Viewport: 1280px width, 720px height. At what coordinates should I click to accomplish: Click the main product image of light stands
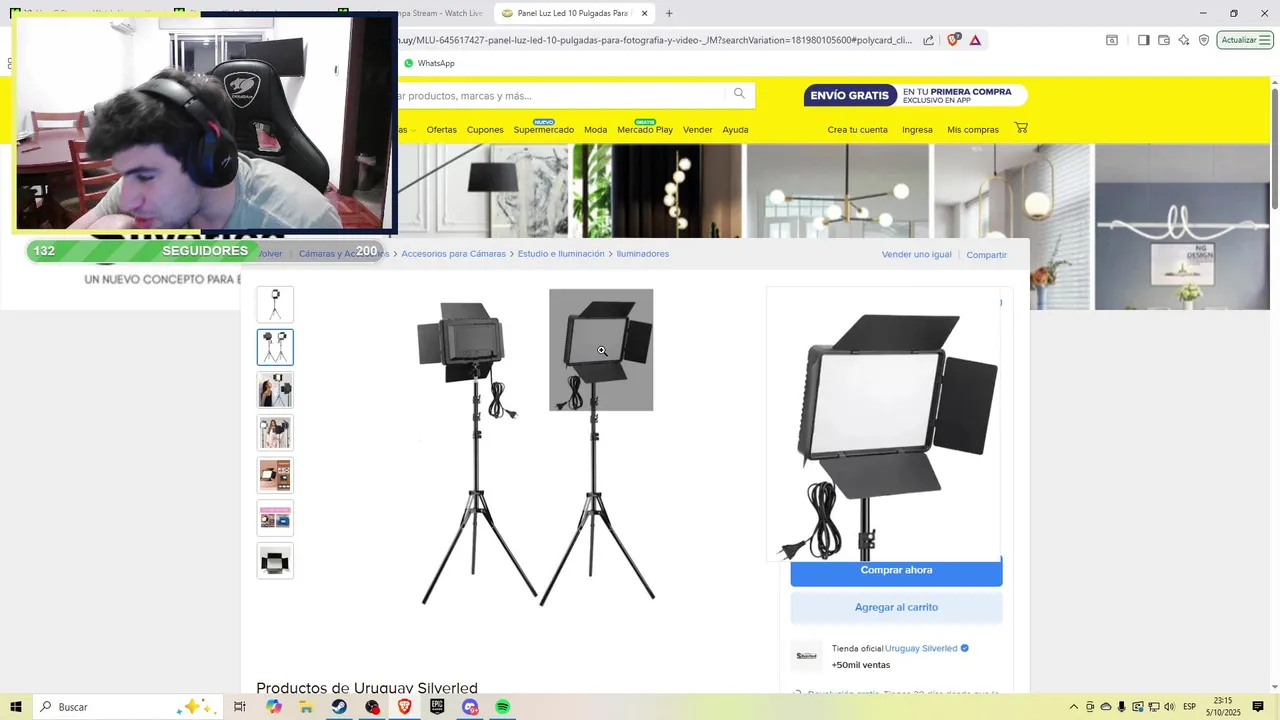536,448
